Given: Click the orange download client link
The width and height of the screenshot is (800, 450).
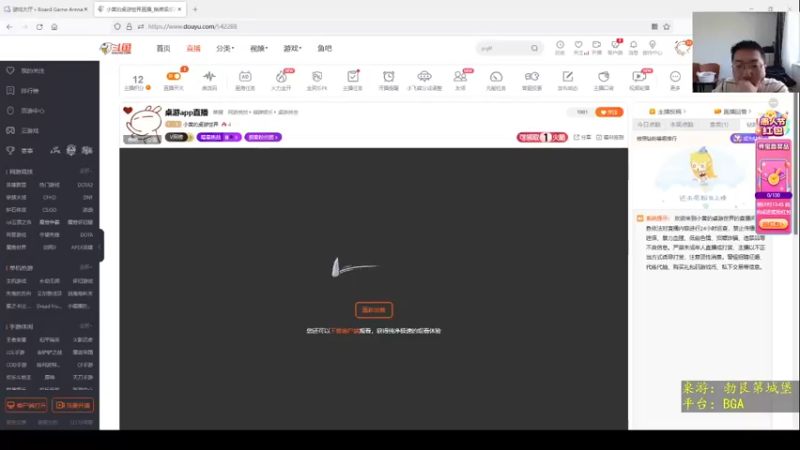Looking at the screenshot, I should [x=345, y=331].
